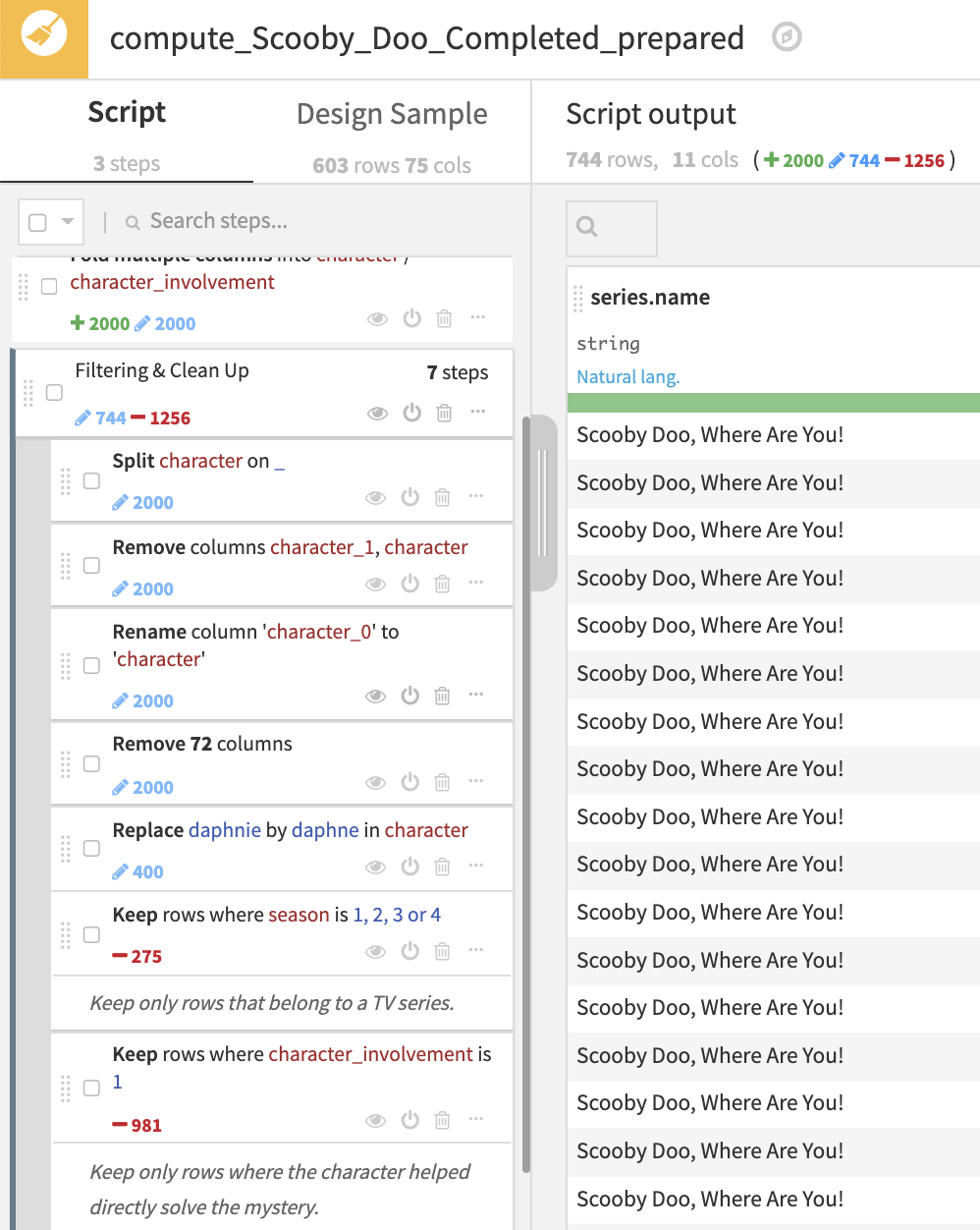Toggle preview eye on Keep rows season step

(x=376, y=952)
